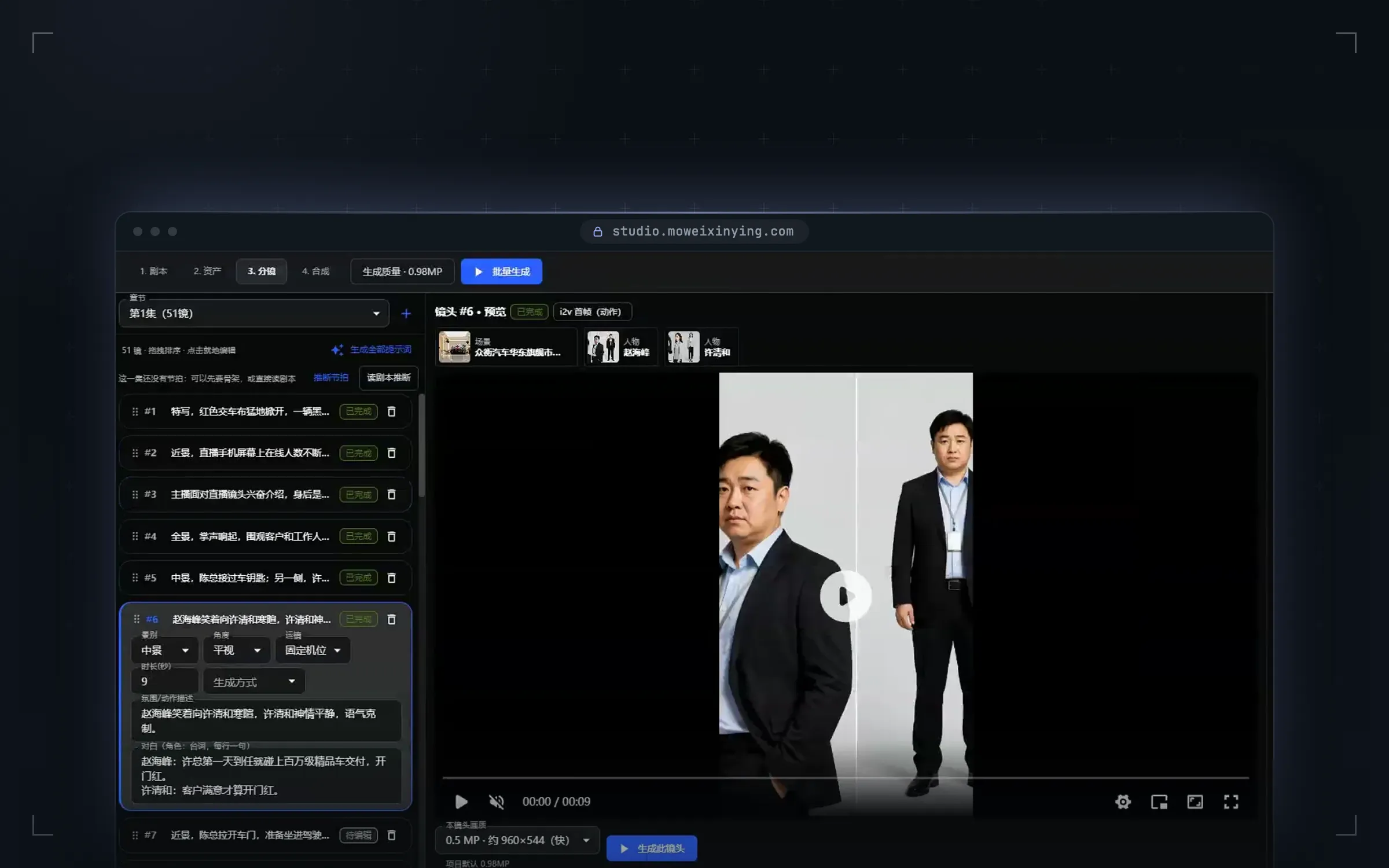Click the sparkle generate-all-prompts icon
Image resolution: width=1389 pixels, height=868 pixels.
point(337,350)
